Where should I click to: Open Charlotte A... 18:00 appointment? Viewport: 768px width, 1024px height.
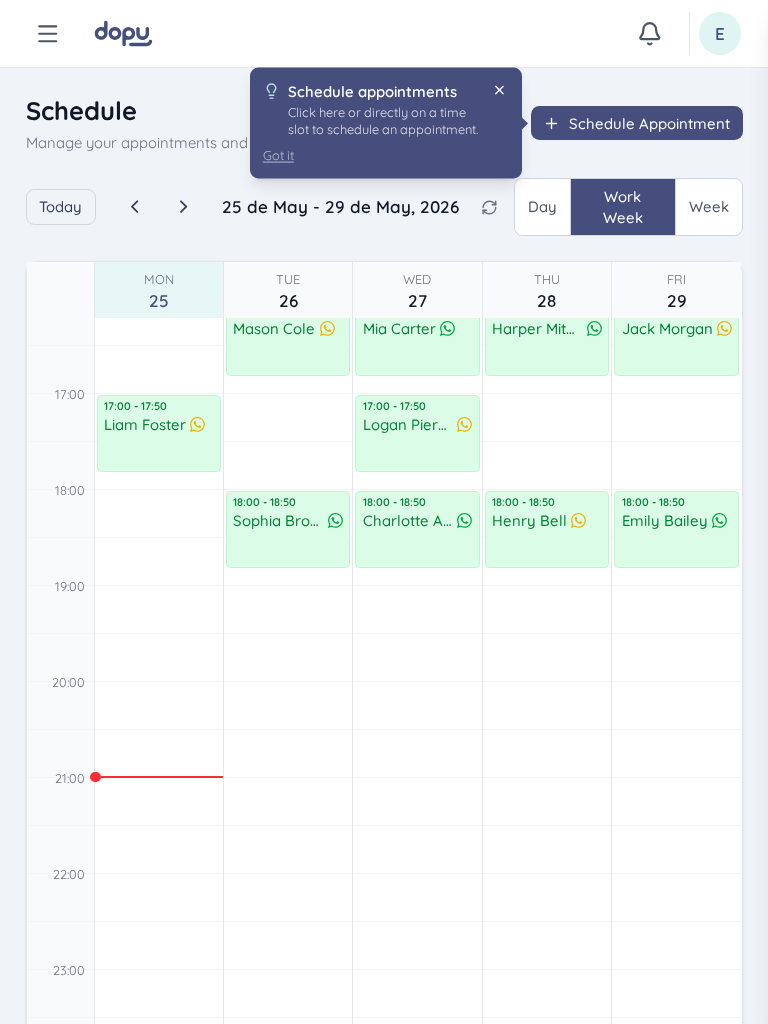click(x=417, y=529)
